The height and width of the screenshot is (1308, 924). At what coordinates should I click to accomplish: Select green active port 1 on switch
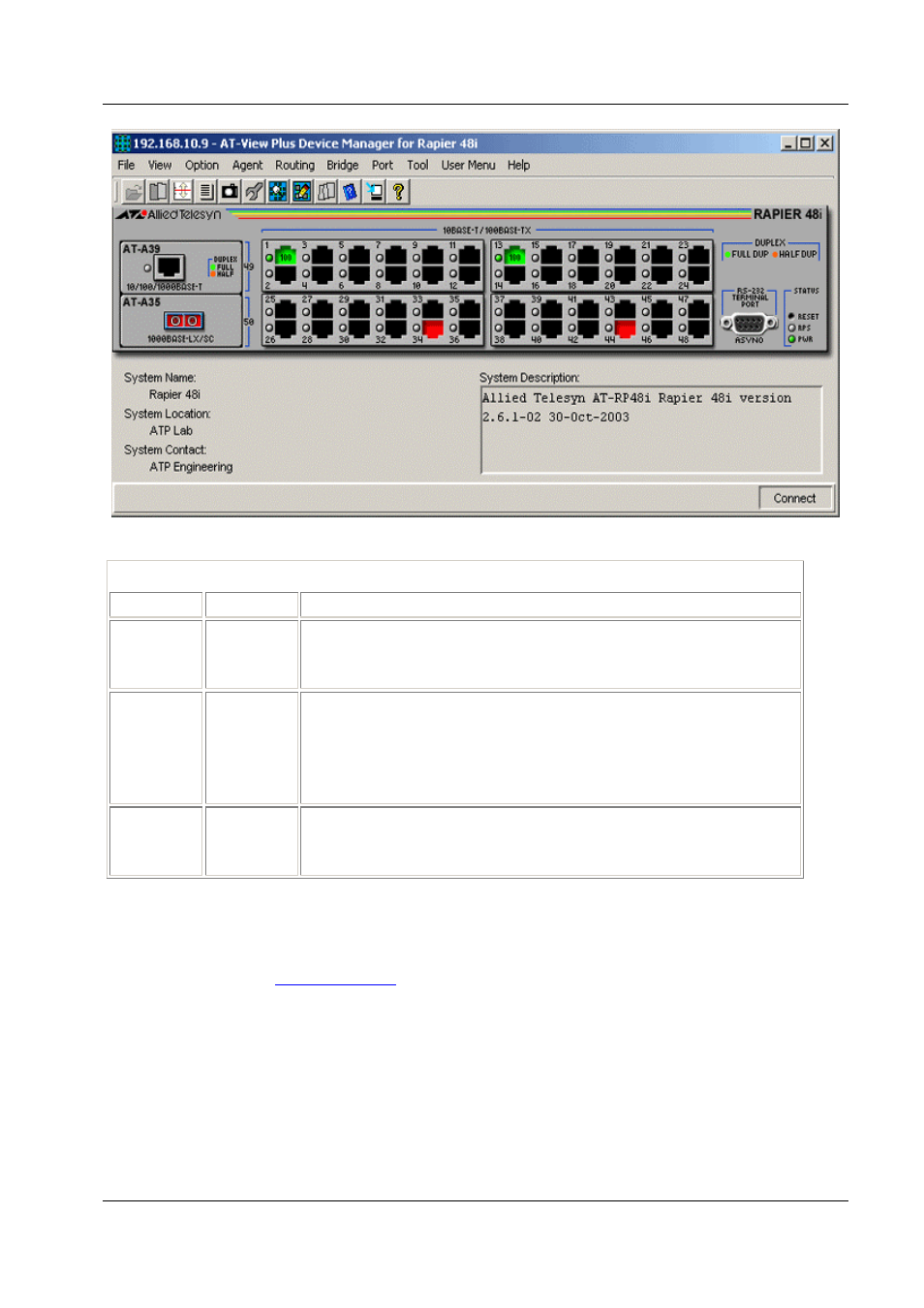pyautogui.click(x=285, y=257)
